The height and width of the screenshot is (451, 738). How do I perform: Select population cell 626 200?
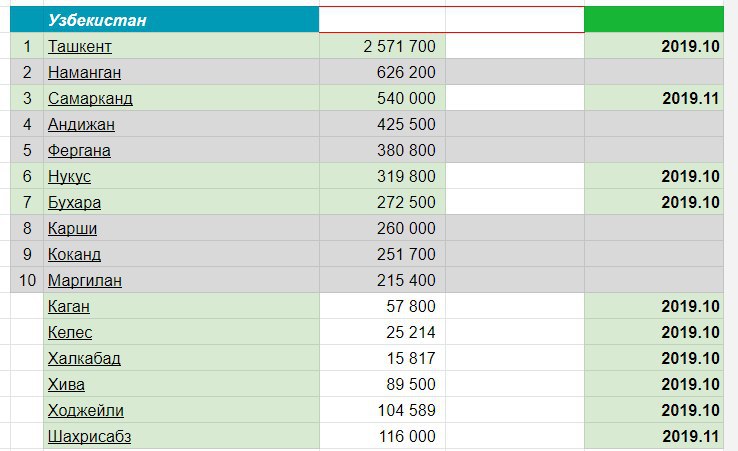(382, 72)
